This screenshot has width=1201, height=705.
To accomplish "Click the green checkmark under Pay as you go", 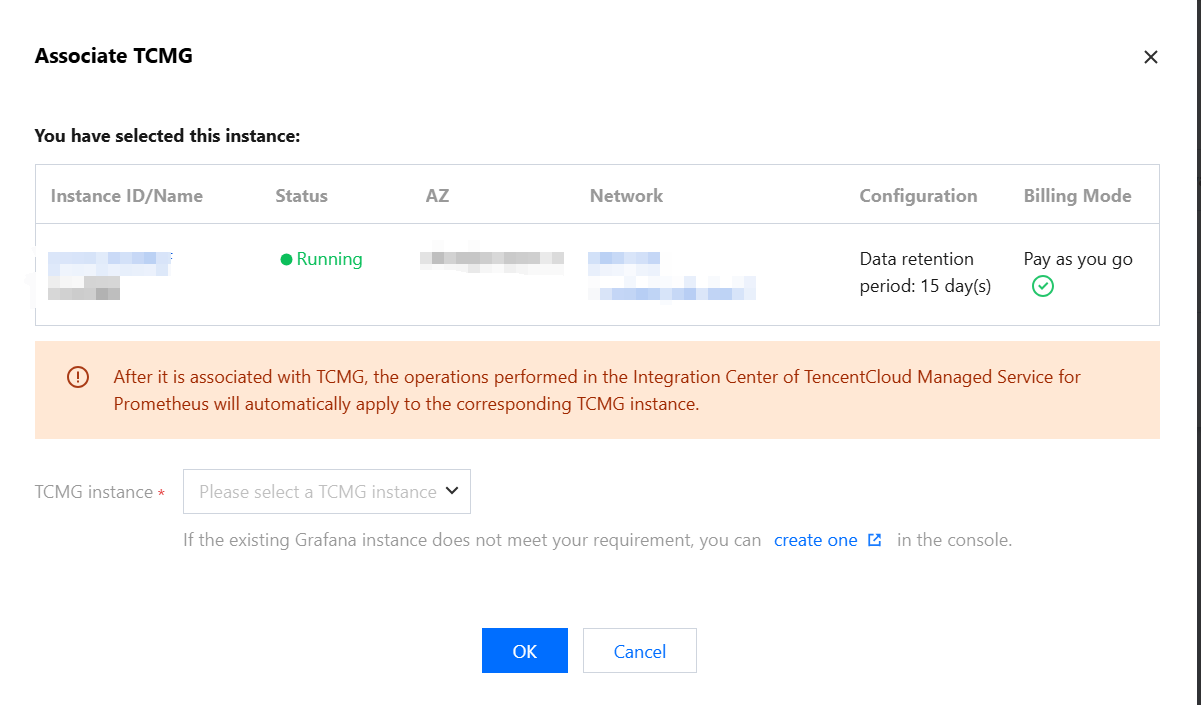I will pos(1042,287).
